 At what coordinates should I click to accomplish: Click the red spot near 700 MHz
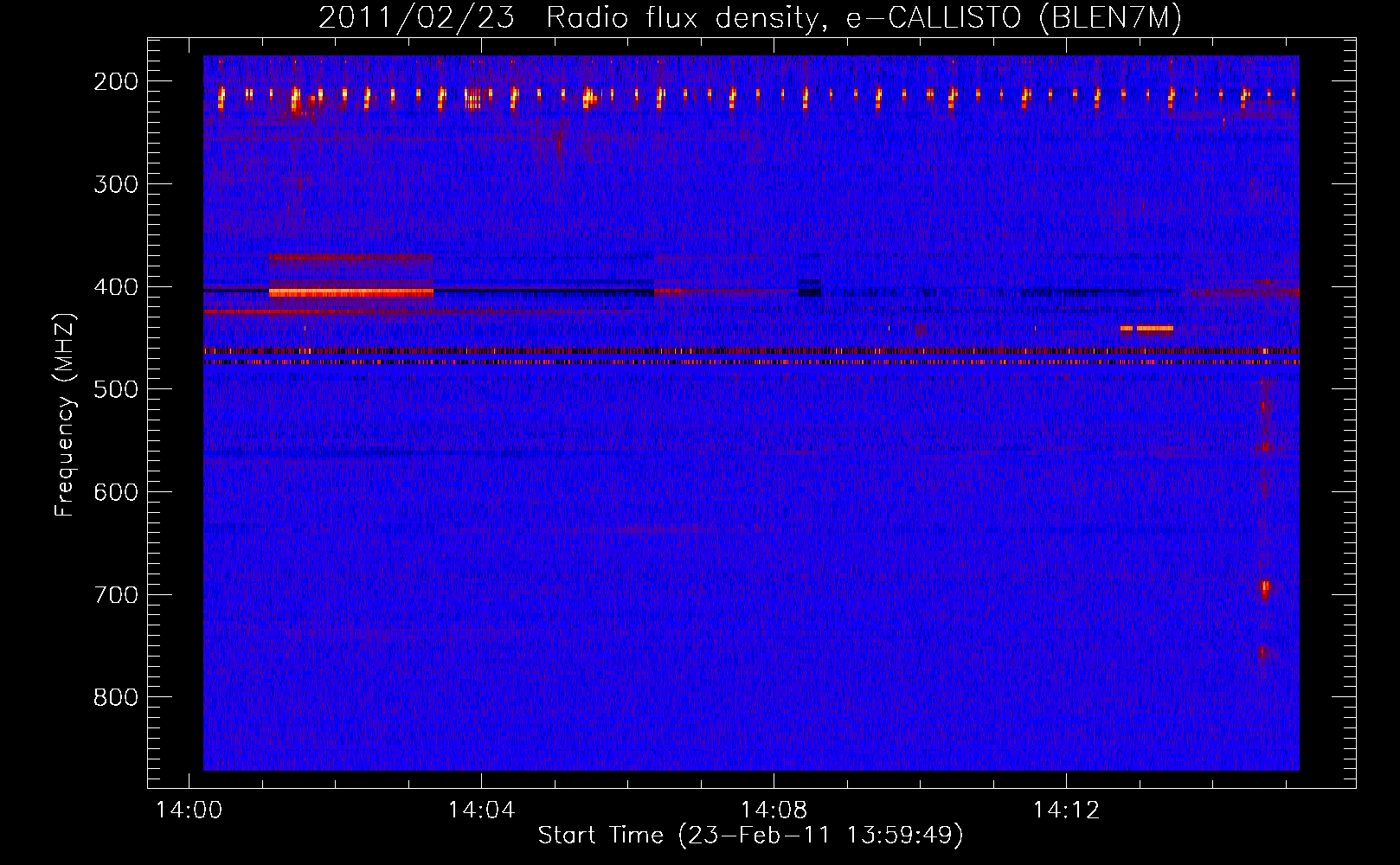point(1265,589)
